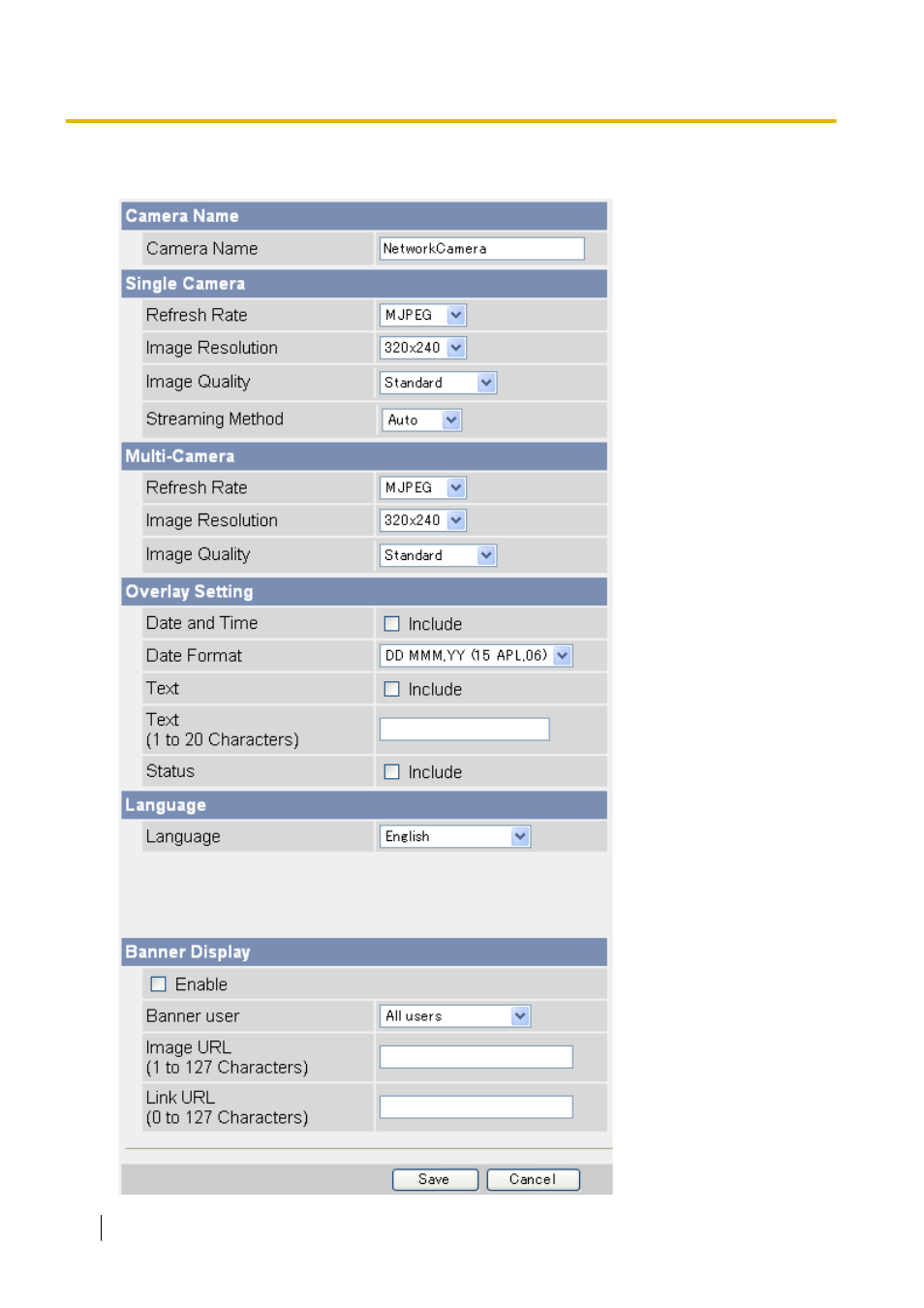
Task: Click the 'Banner Display' section header
Action: click(x=364, y=952)
